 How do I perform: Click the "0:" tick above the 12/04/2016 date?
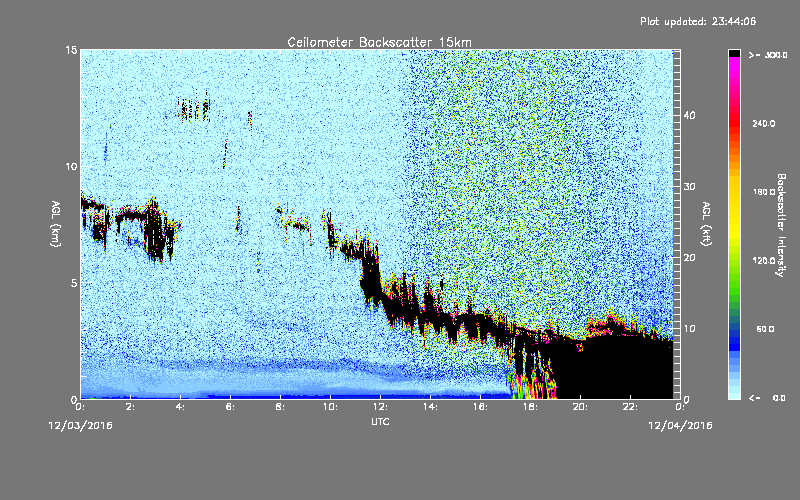point(680,407)
